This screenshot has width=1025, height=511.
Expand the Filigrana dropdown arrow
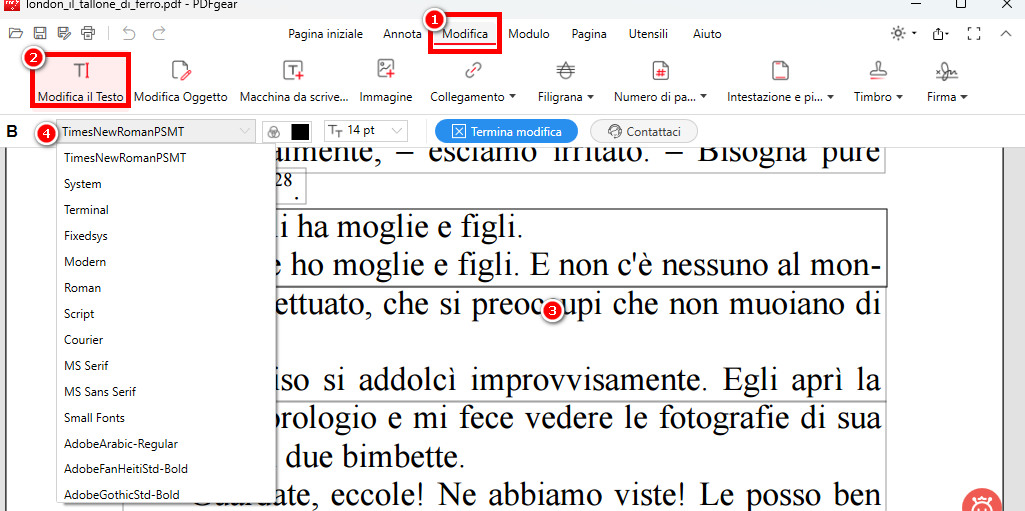point(590,97)
